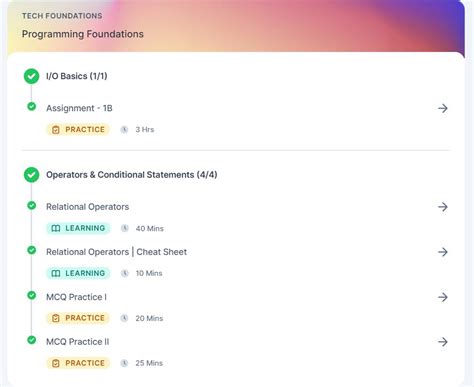Click the Learning badge under Cheat Sheet
Image resolution: width=474 pixels, height=387 pixels.
click(78, 273)
